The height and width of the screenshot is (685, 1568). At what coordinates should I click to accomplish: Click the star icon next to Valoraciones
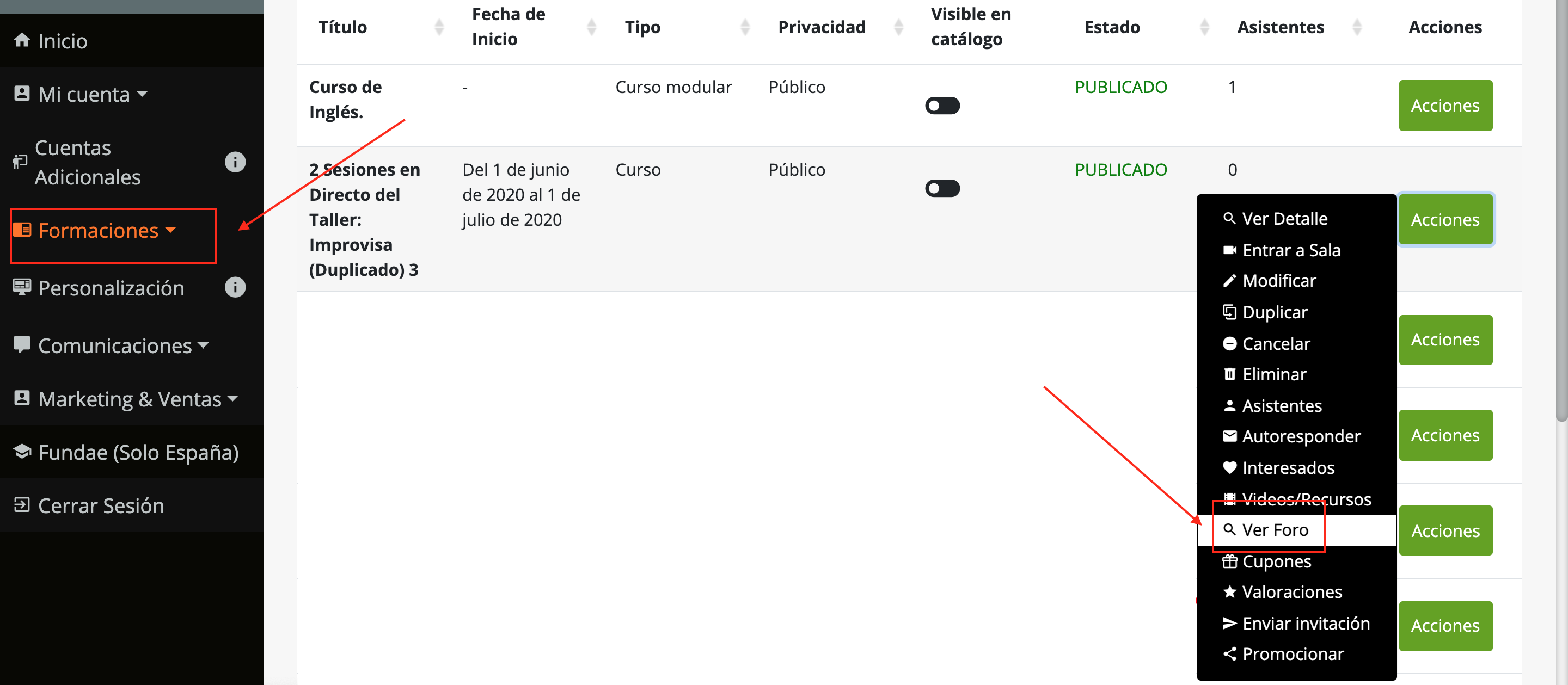pyautogui.click(x=1230, y=591)
